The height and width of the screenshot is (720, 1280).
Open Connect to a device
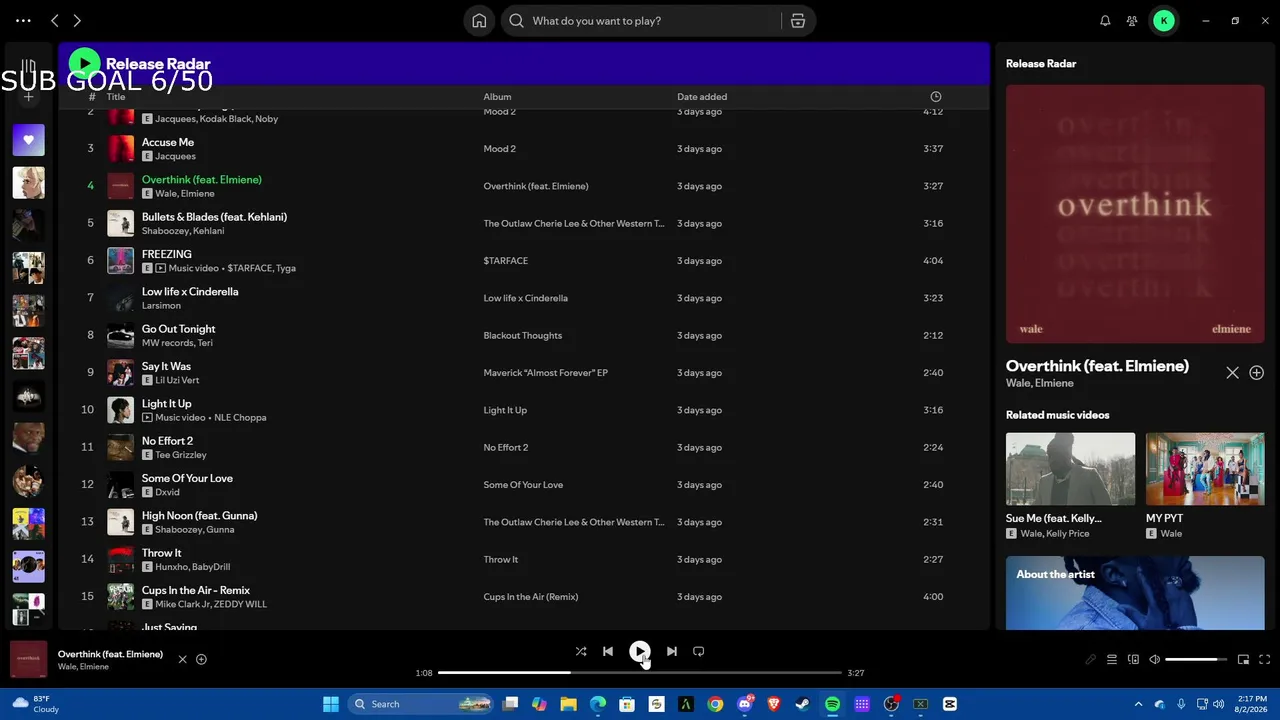click(x=1133, y=660)
